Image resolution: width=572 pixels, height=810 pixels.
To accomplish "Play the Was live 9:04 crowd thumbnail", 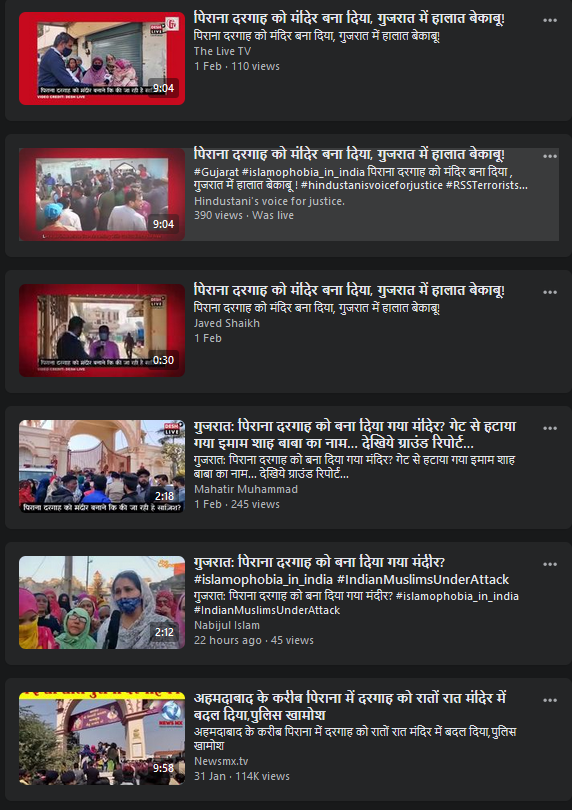I will [x=102, y=194].
